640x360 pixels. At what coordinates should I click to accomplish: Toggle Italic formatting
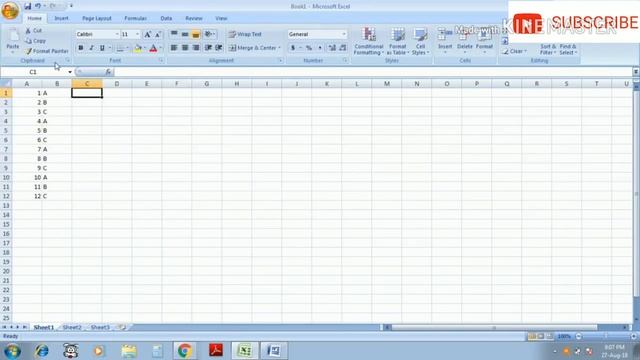click(91, 48)
